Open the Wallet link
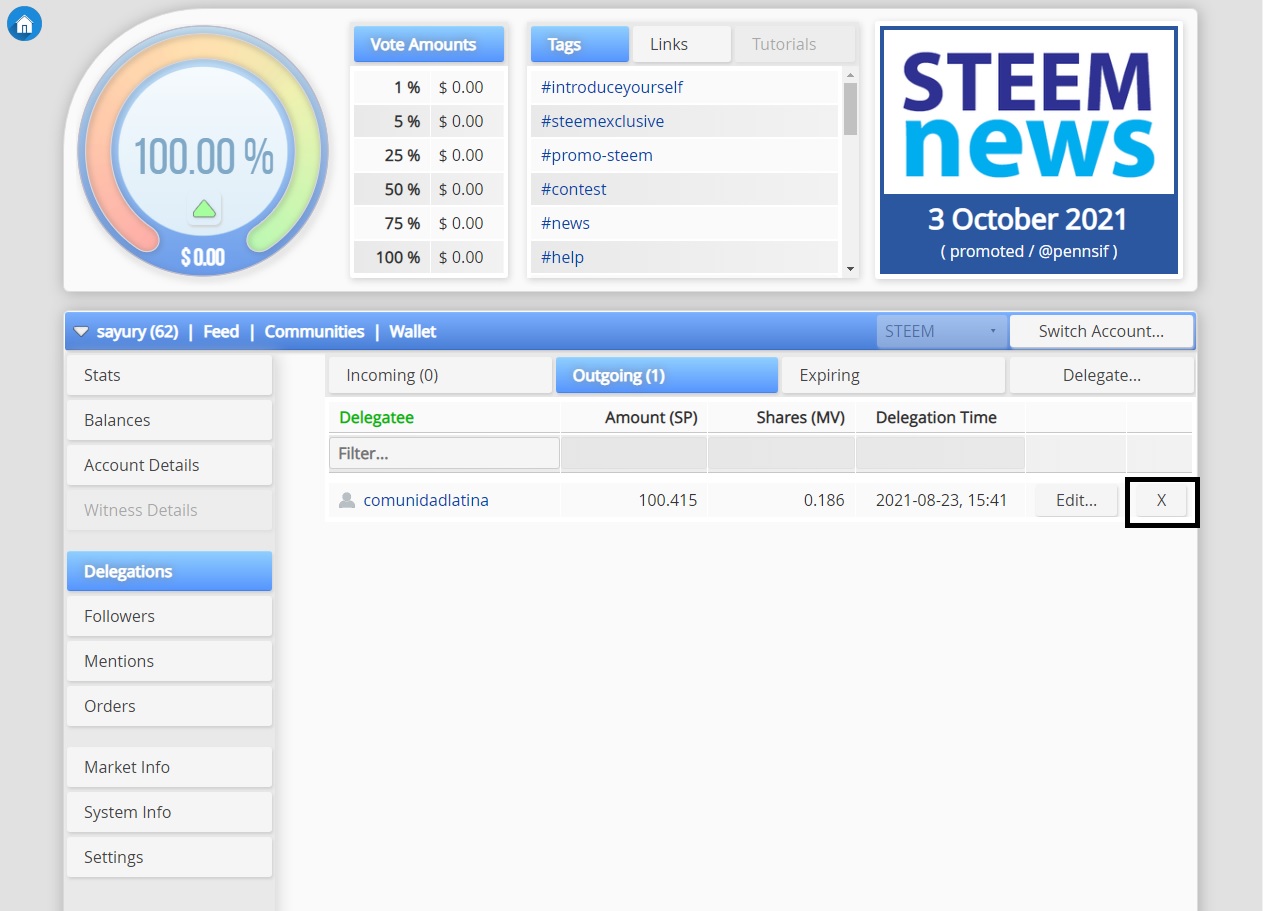This screenshot has width=1263, height=911. 413,331
